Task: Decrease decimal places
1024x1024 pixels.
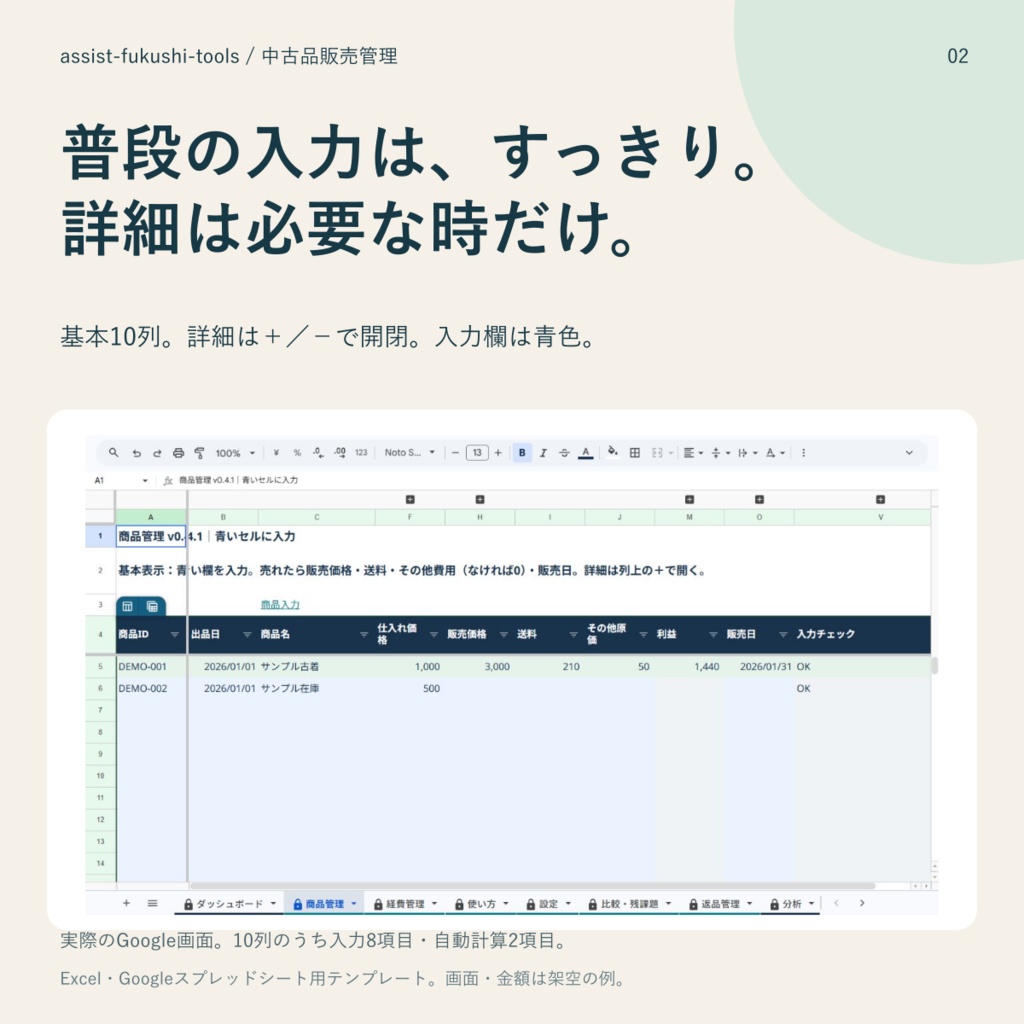Action: tap(318, 453)
